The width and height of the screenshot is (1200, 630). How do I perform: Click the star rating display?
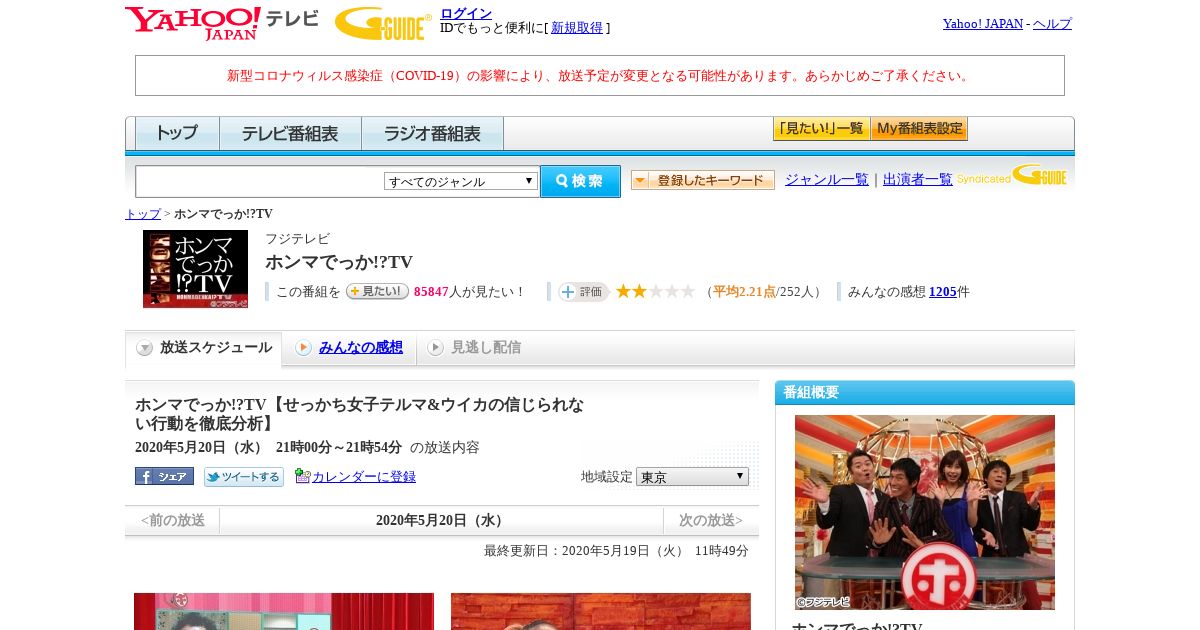(655, 291)
